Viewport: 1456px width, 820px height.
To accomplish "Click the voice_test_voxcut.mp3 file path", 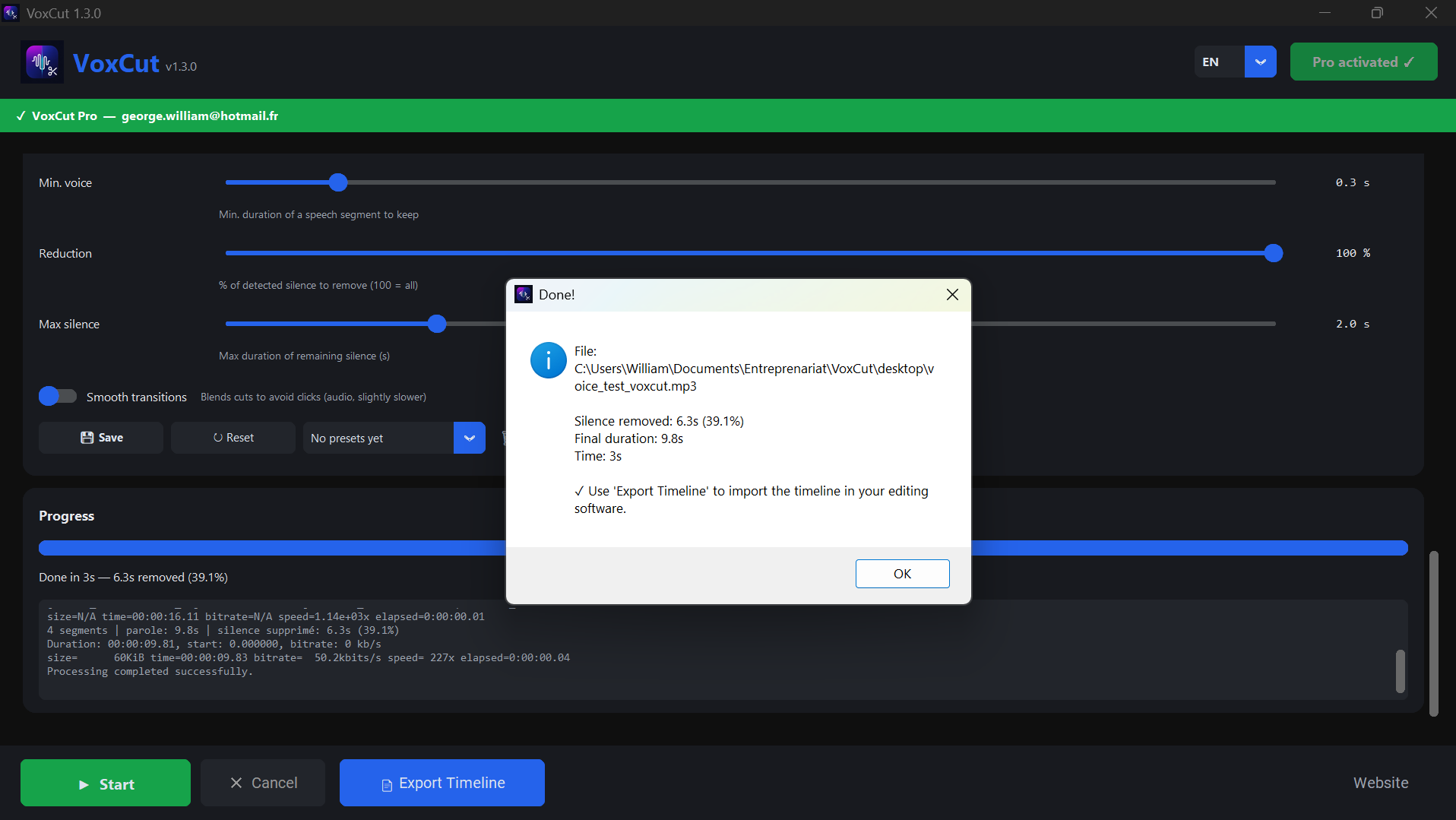I will (754, 378).
